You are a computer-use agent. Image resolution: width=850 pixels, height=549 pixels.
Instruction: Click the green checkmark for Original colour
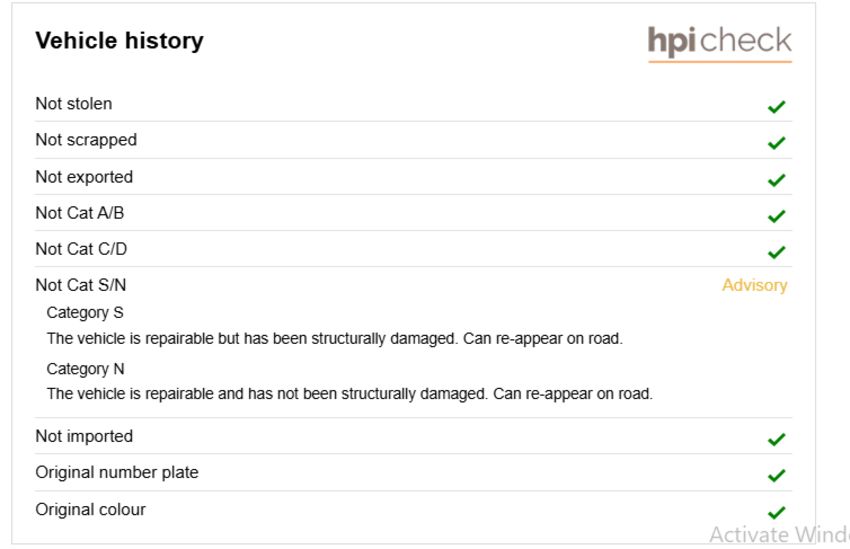click(x=776, y=512)
